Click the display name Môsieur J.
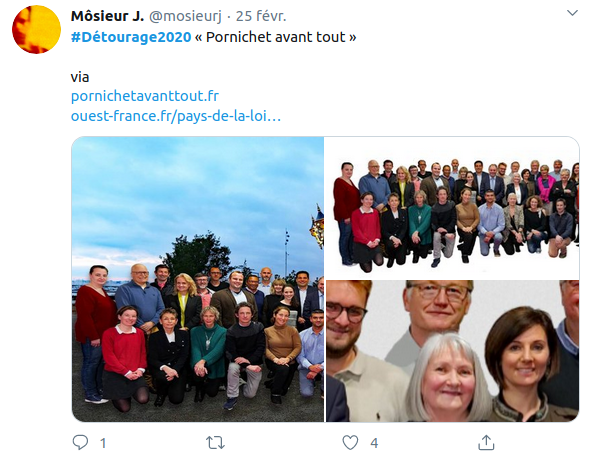 [x=107, y=16]
